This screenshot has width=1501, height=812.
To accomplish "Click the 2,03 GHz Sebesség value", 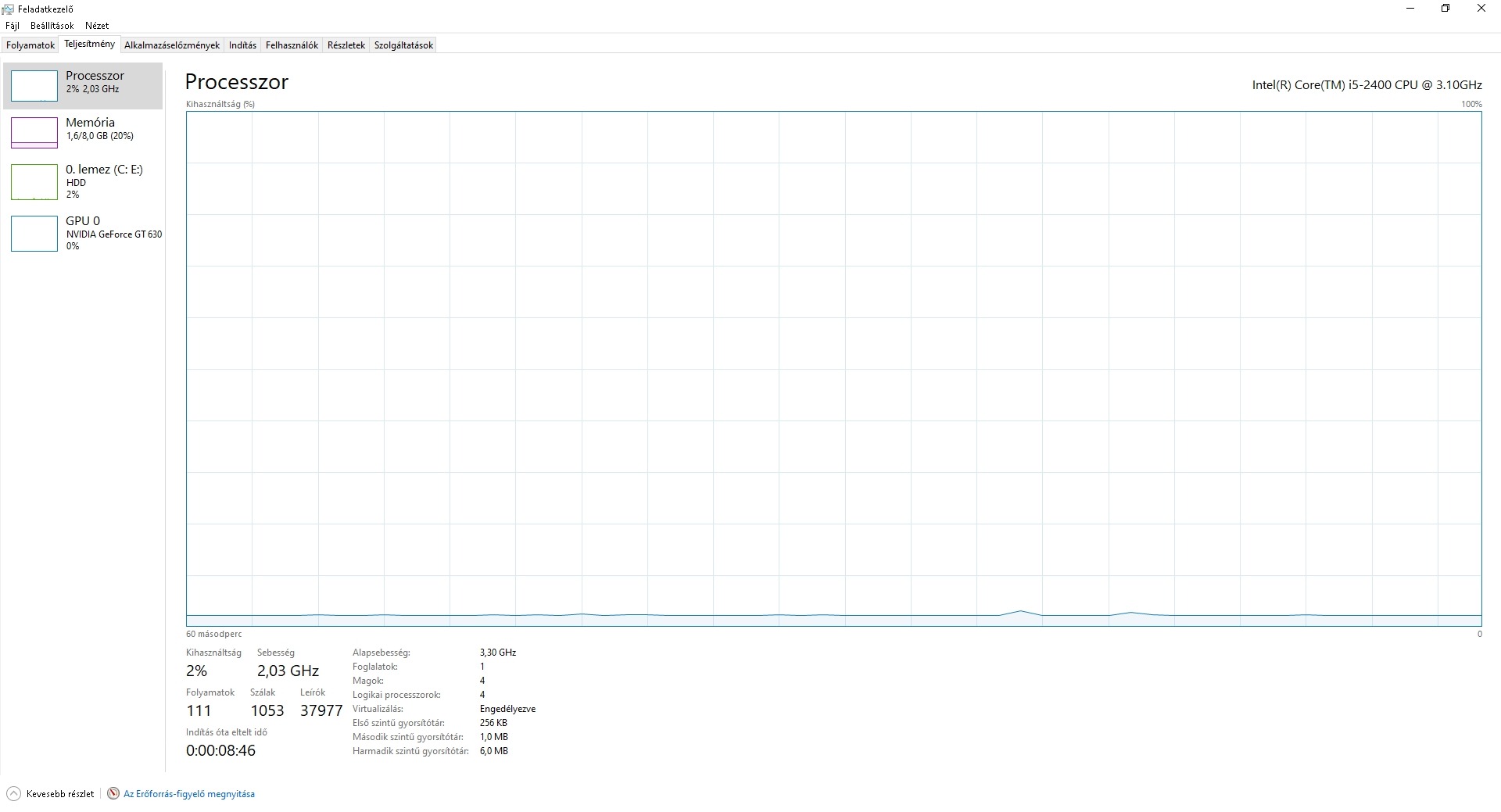I will (x=288, y=671).
